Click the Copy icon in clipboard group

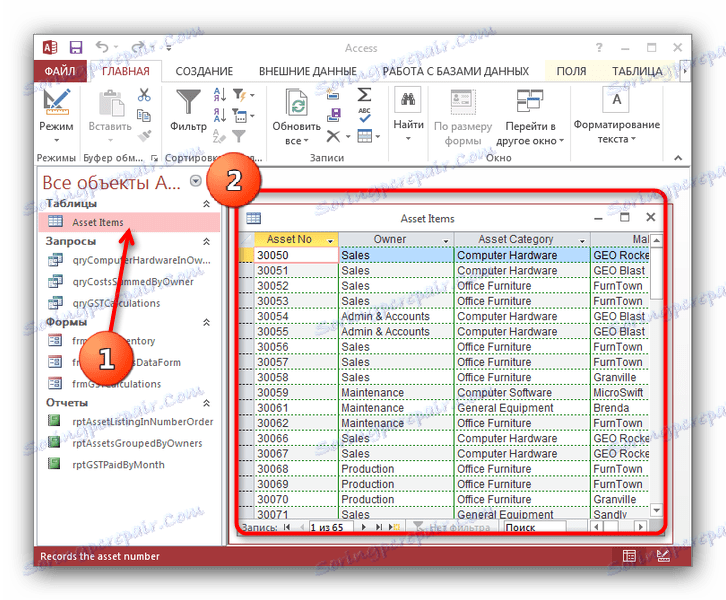click(144, 115)
